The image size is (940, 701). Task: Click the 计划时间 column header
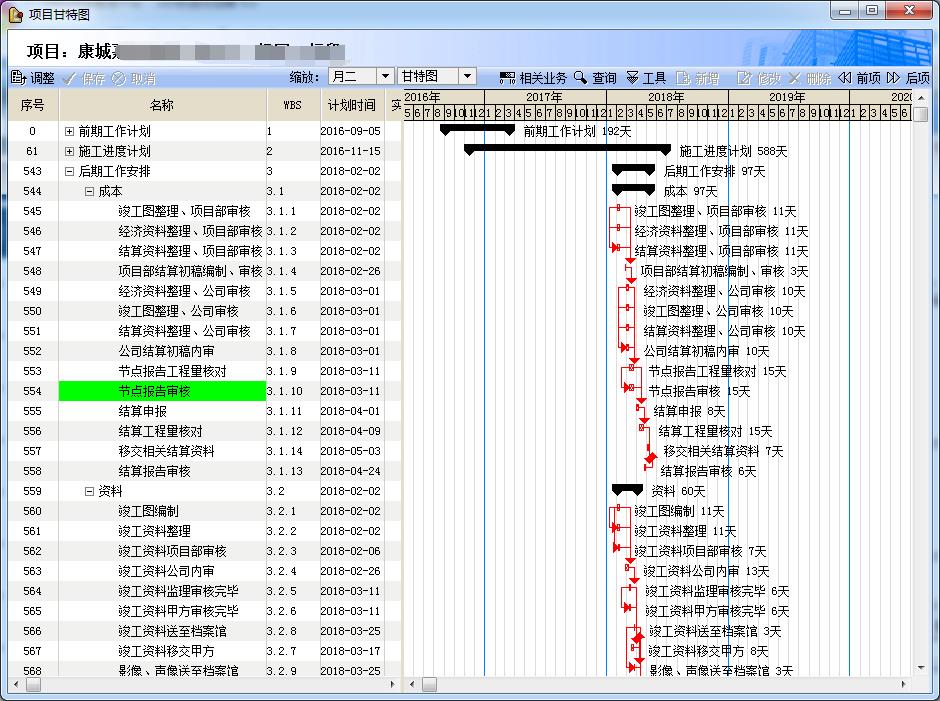(351, 105)
